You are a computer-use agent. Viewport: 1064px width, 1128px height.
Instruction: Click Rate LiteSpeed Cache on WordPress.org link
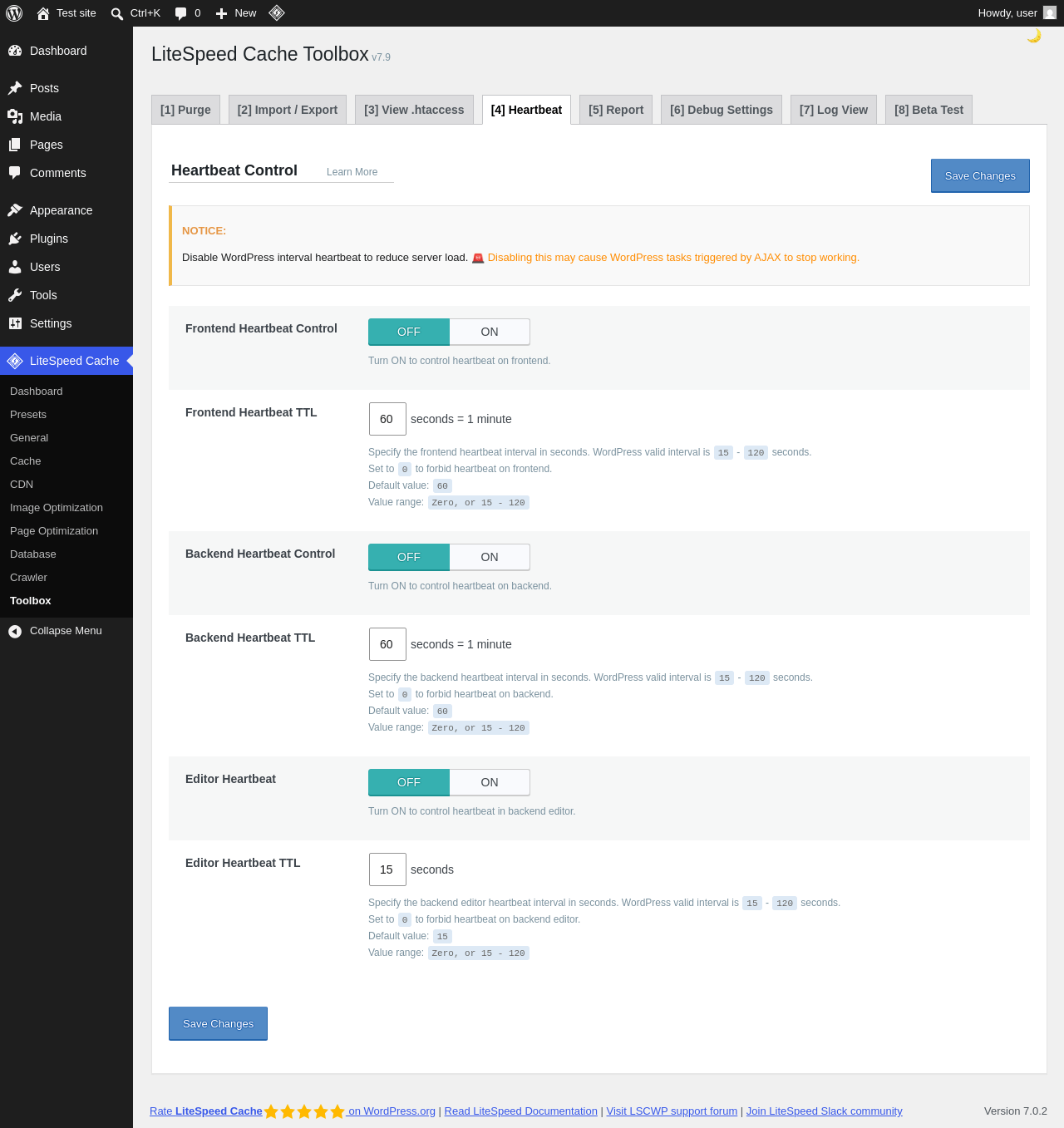coord(293,1111)
